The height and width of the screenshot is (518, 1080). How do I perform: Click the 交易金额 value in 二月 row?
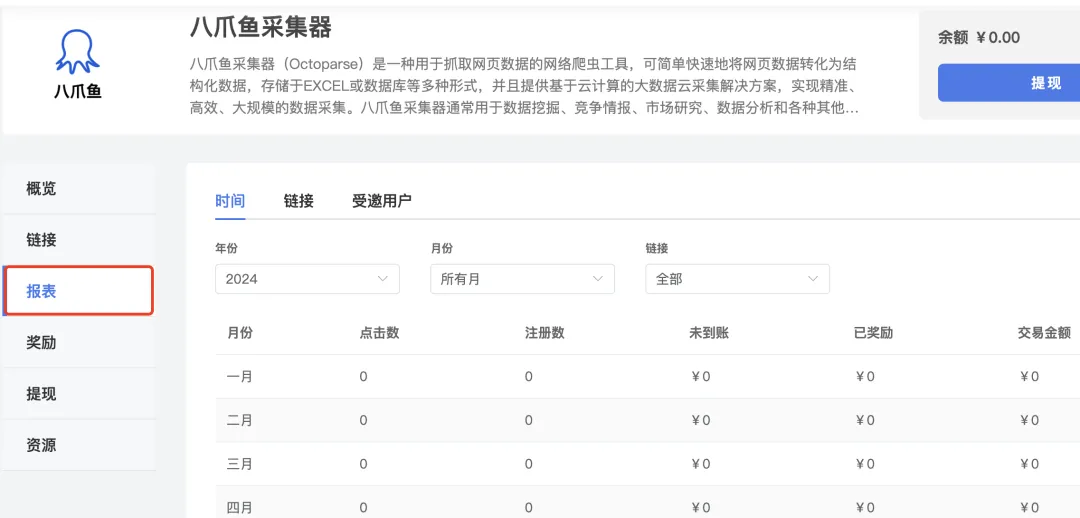coord(1029,420)
